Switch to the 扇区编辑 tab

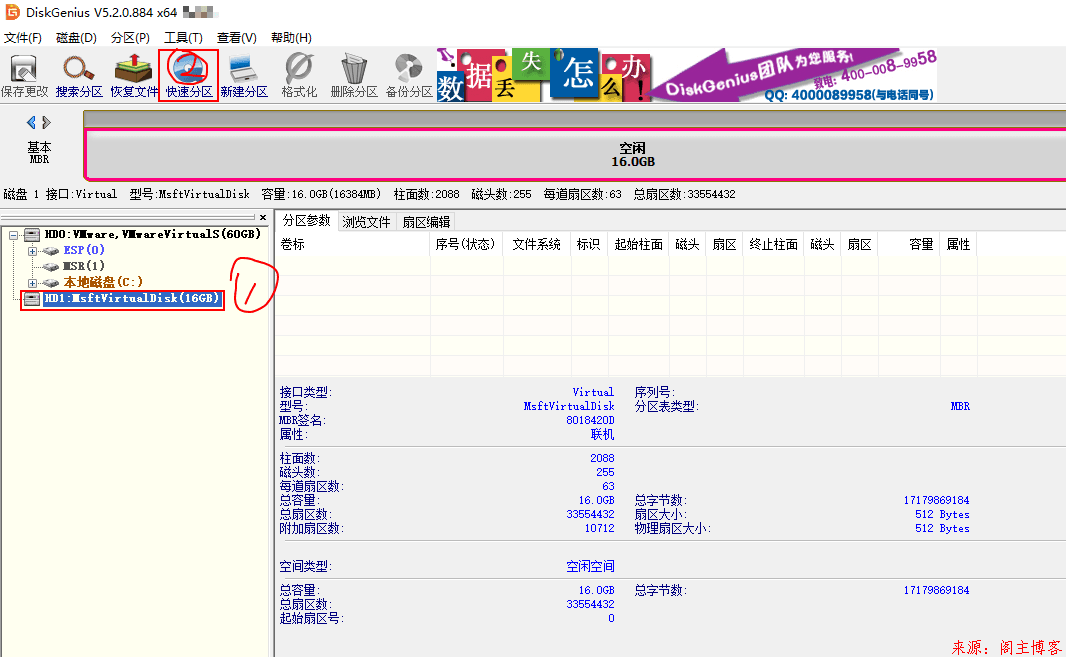(426, 222)
